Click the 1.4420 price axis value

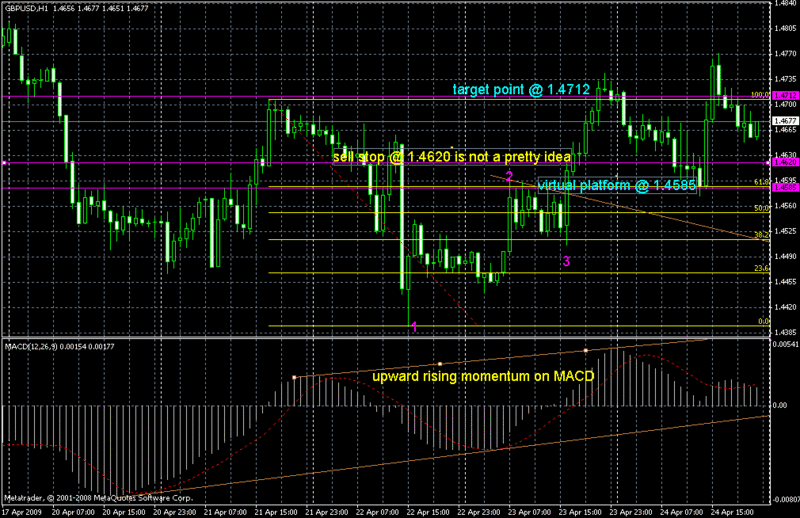click(x=786, y=307)
